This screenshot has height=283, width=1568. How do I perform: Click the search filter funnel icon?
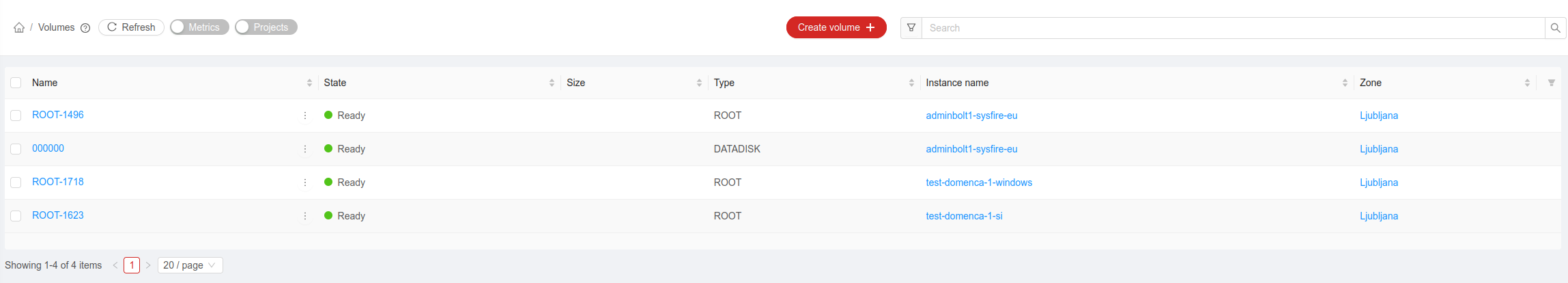coord(911,28)
